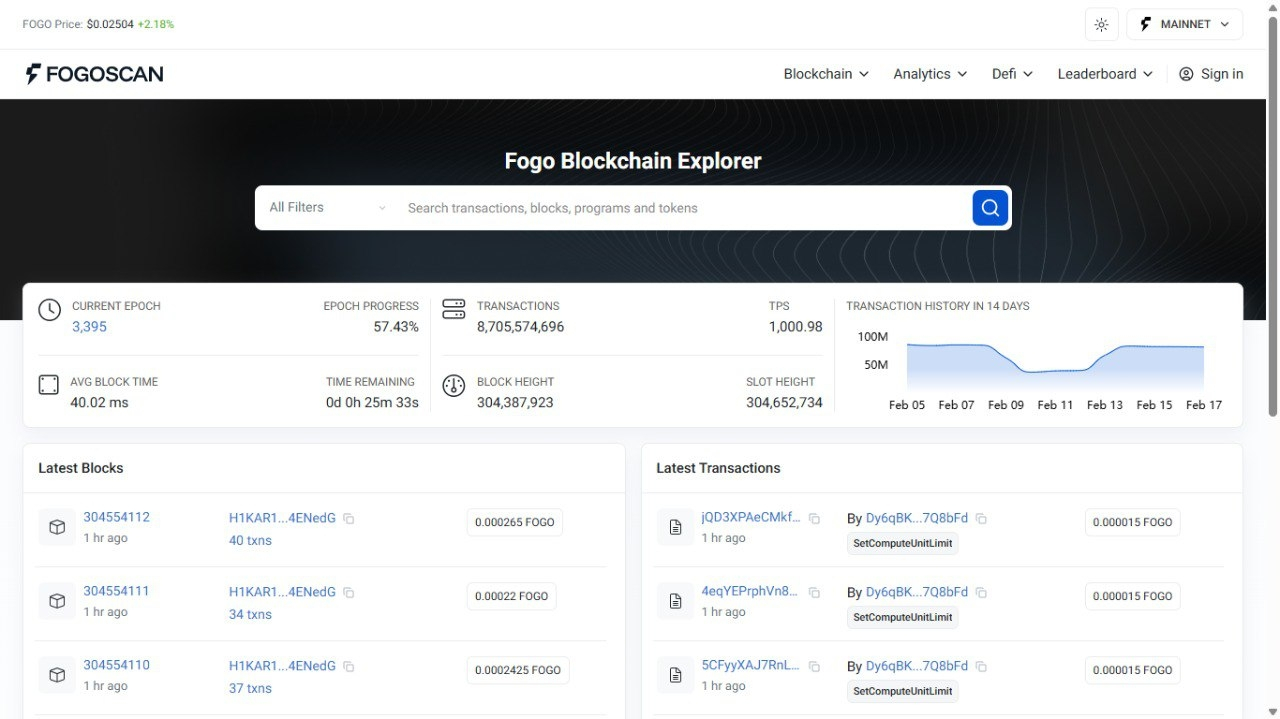Open the Analytics menu
This screenshot has height=719, width=1280.
(x=930, y=74)
